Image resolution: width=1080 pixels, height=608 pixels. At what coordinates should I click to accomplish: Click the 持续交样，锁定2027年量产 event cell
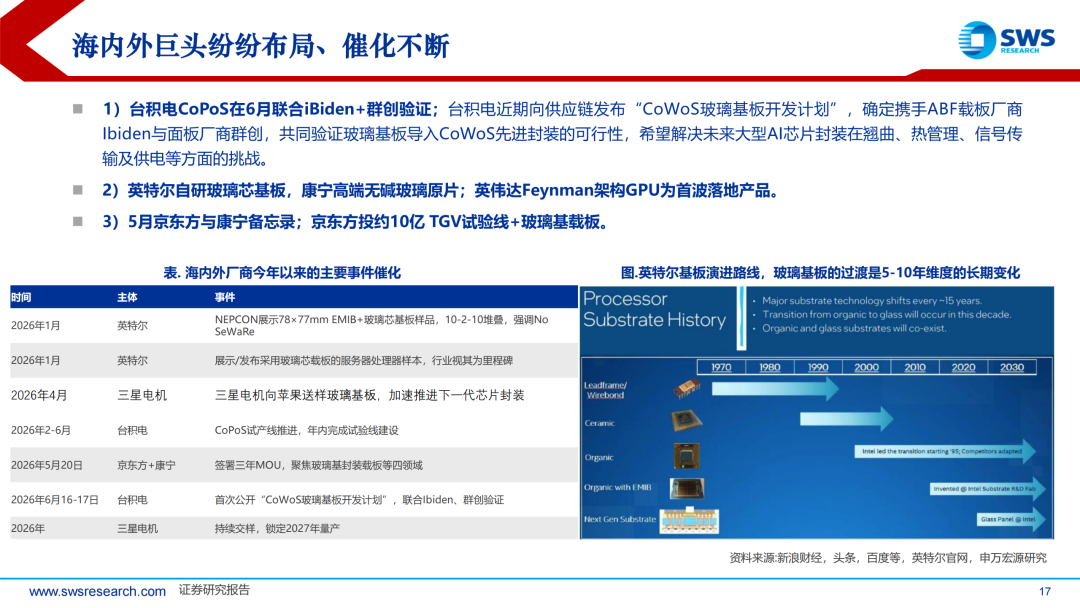coord(277,529)
